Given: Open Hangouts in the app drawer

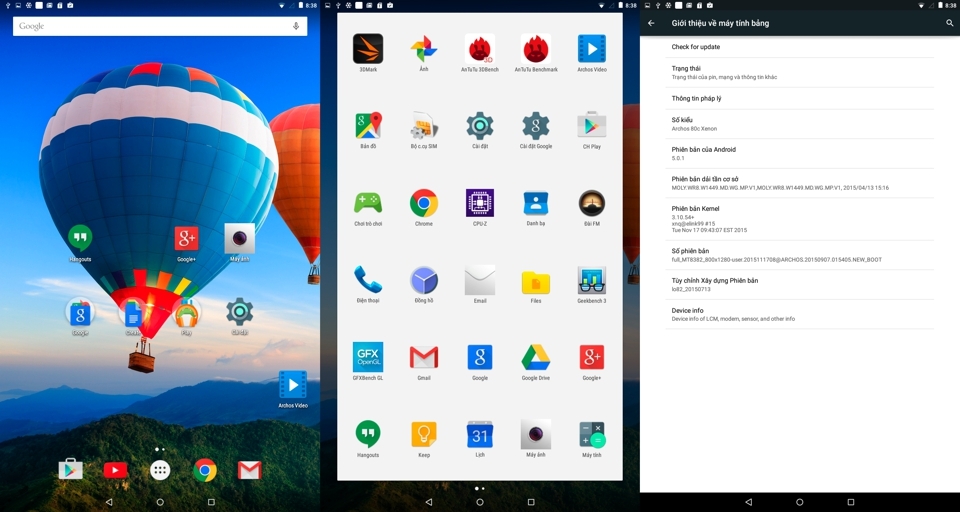Looking at the screenshot, I should tap(368, 434).
